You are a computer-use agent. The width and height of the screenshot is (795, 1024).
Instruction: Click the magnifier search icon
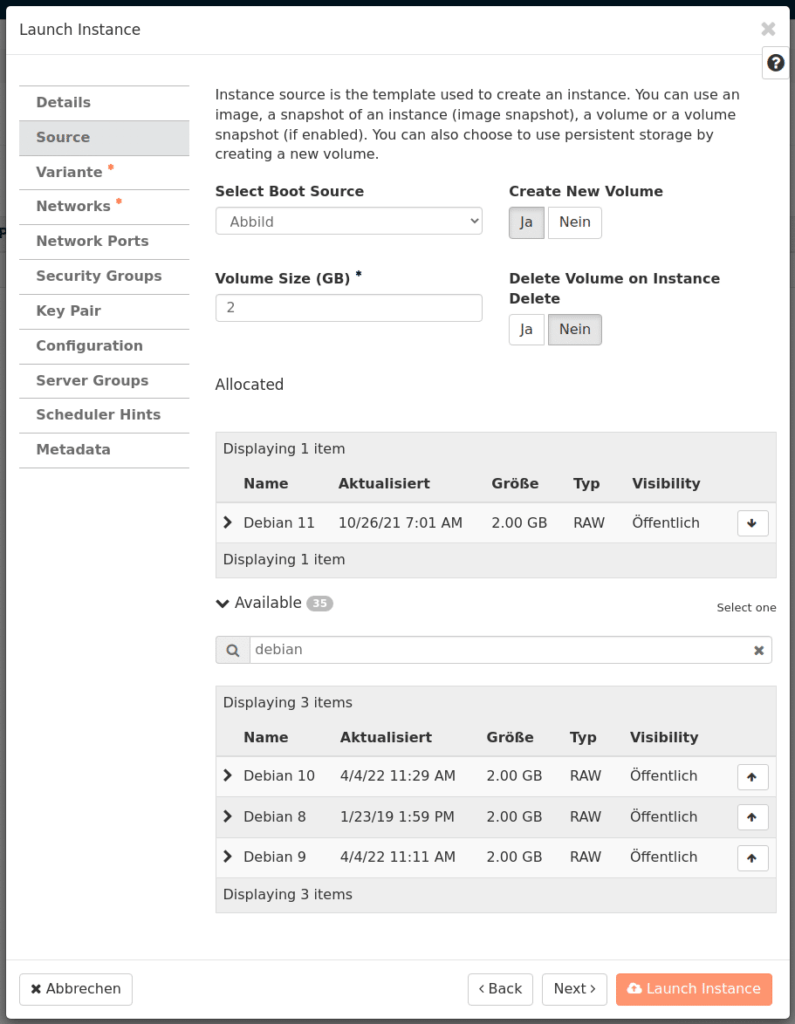coord(233,651)
